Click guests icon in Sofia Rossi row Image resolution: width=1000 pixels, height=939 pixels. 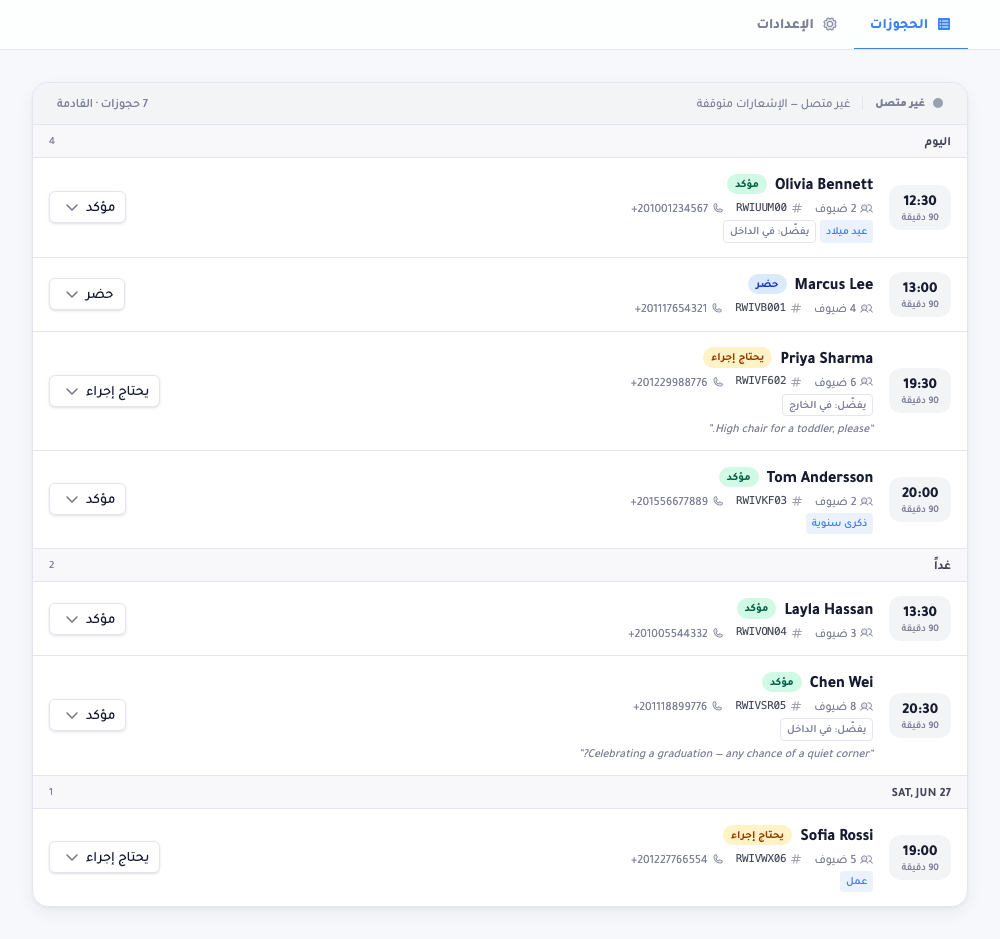[867, 859]
